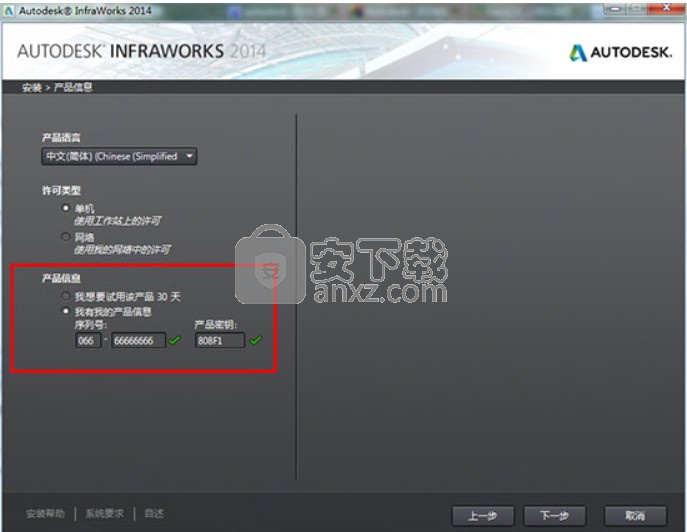Click the green check next to serial number

(175, 340)
